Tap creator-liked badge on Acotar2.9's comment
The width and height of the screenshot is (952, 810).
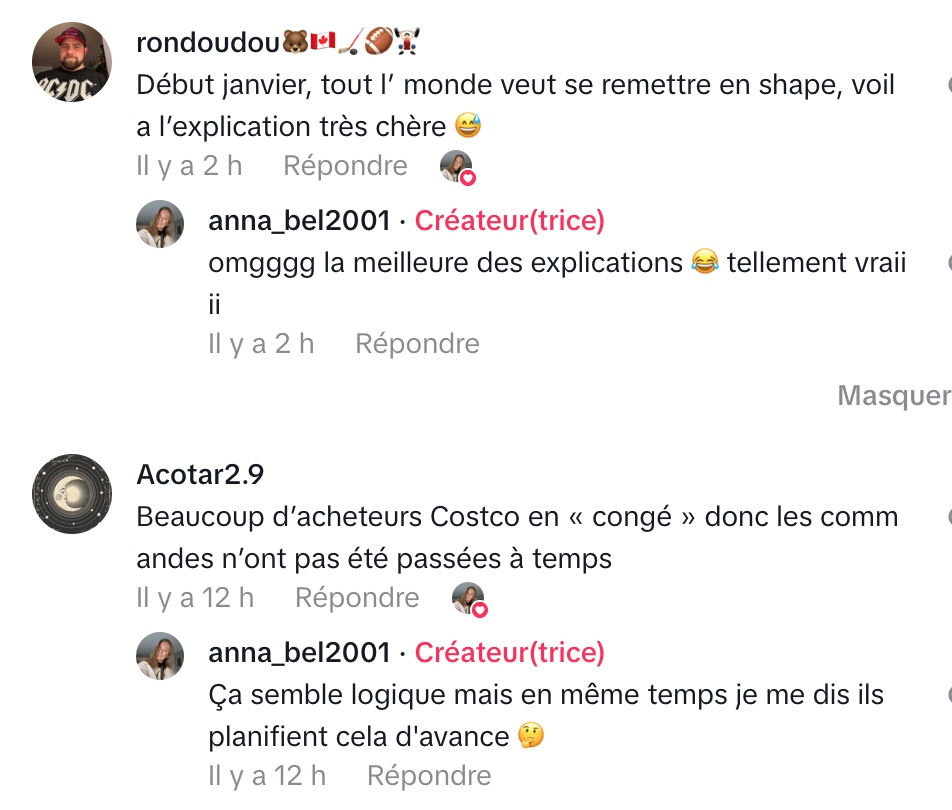(469, 600)
